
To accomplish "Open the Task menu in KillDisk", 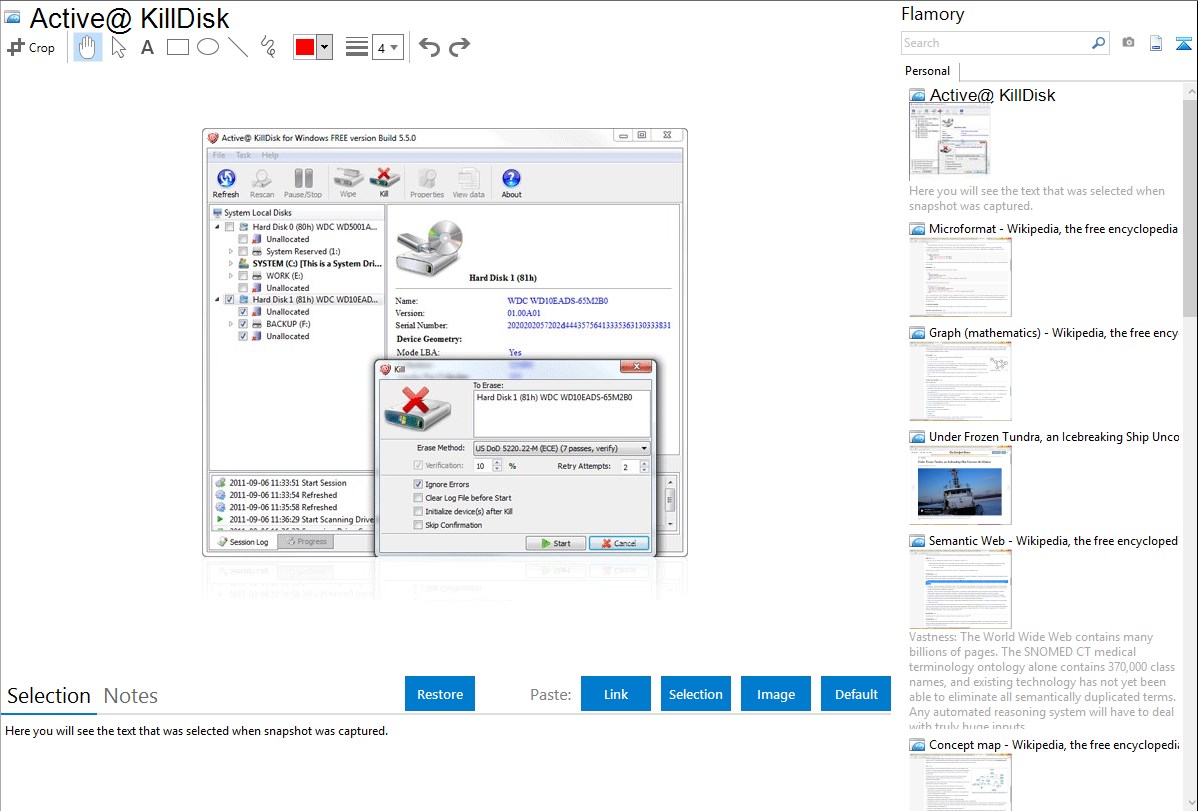I will coord(243,155).
